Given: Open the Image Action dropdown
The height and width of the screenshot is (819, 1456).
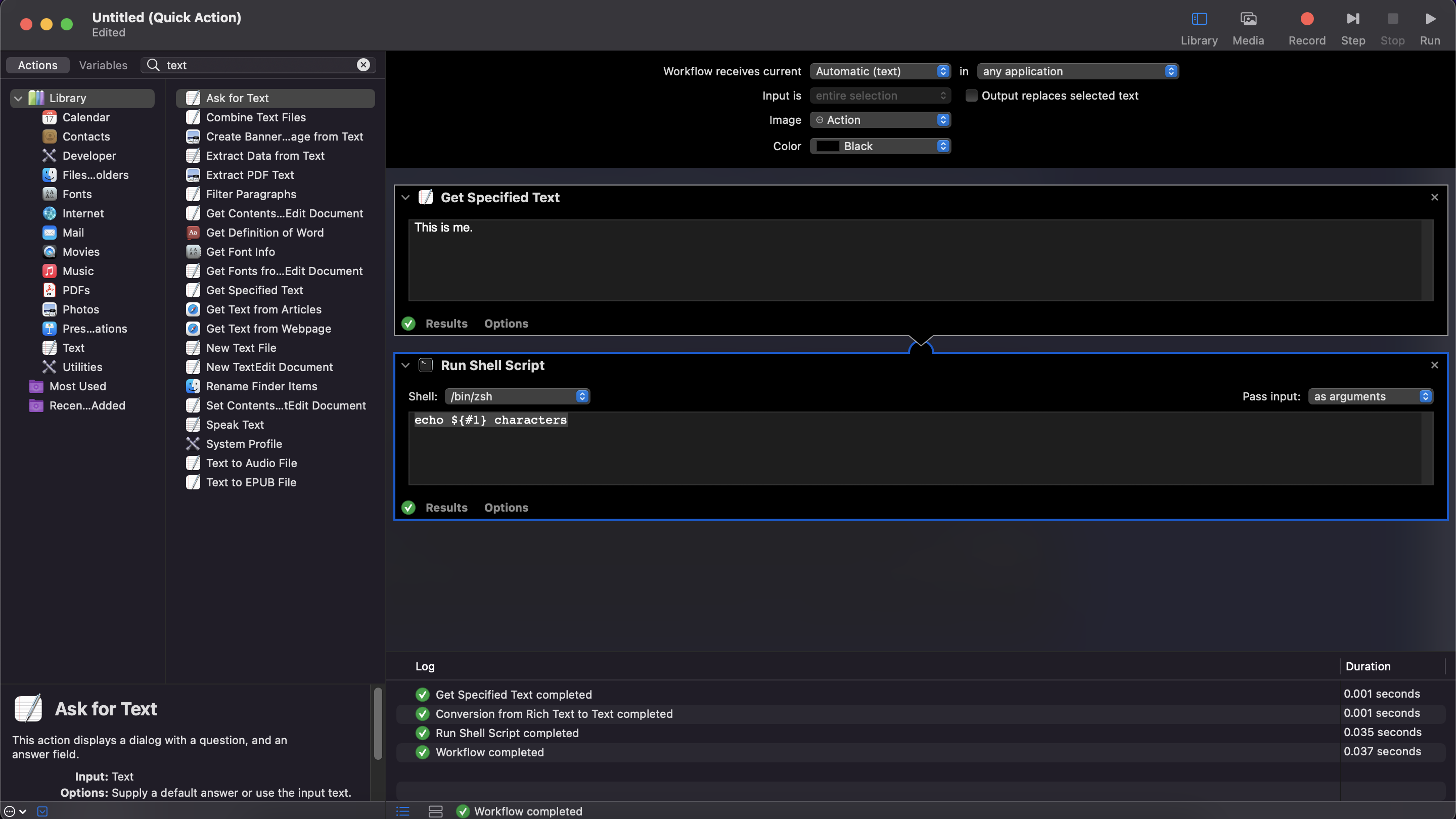Looking at the screenshot, I should 880,120.
